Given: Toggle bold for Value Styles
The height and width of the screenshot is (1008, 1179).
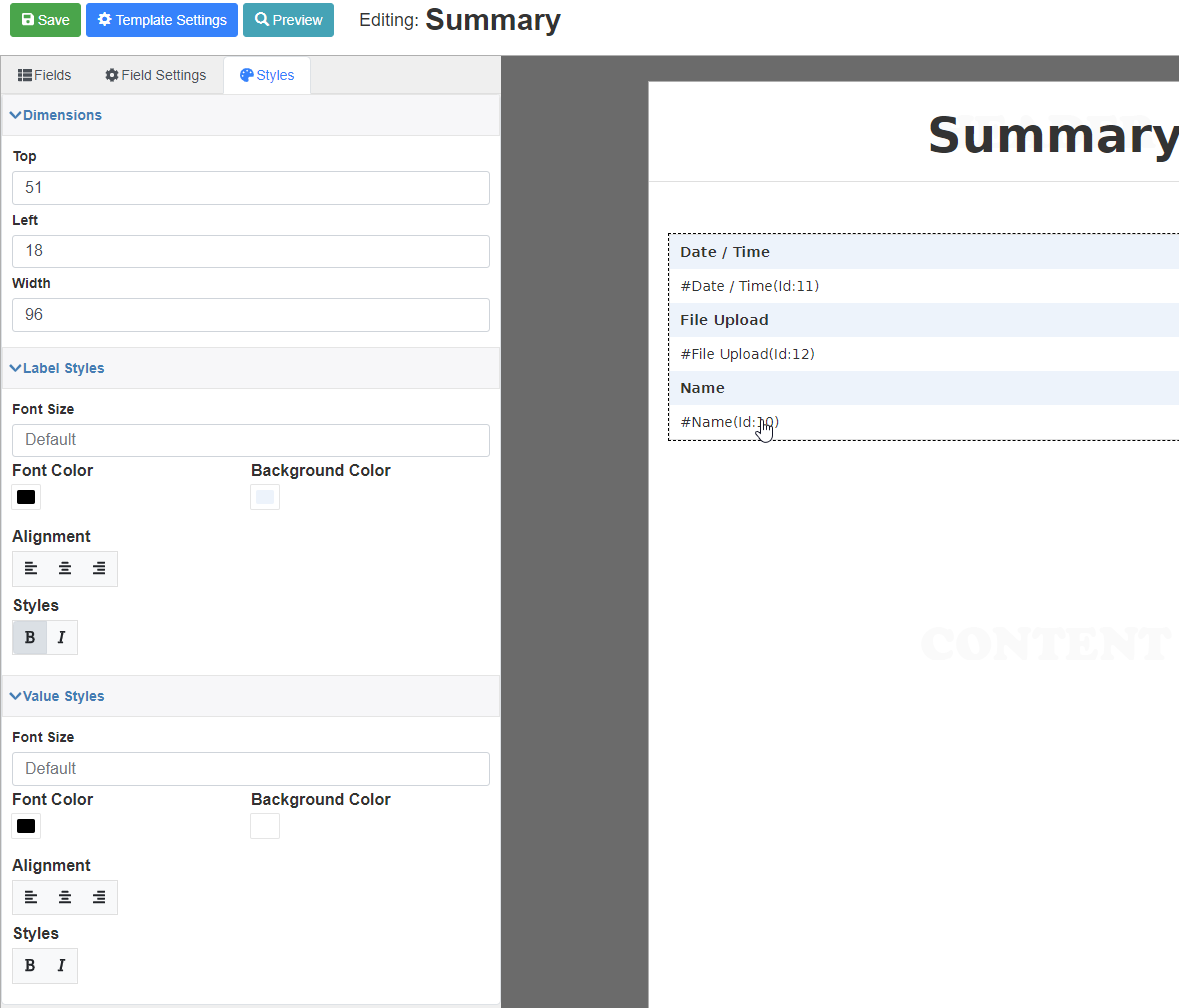Looking at the screenshot, I should click(x=30, y=966).
